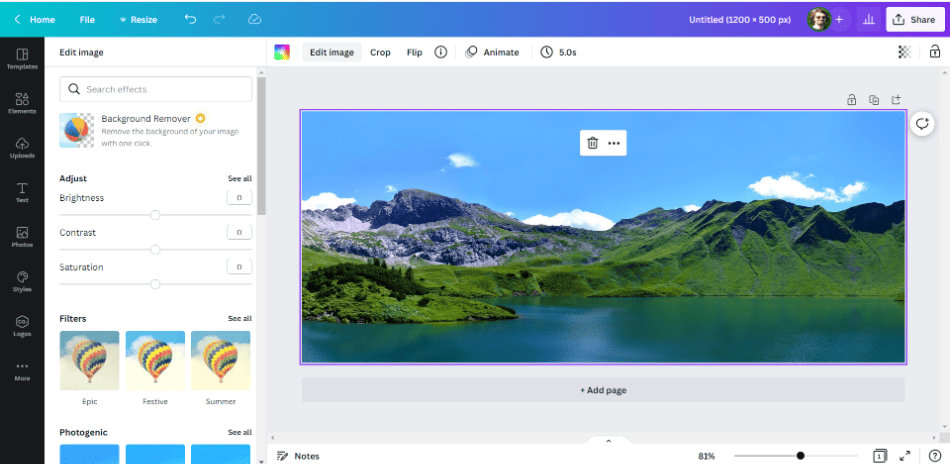Open the transparency checkerboard icon

(905, 52)
